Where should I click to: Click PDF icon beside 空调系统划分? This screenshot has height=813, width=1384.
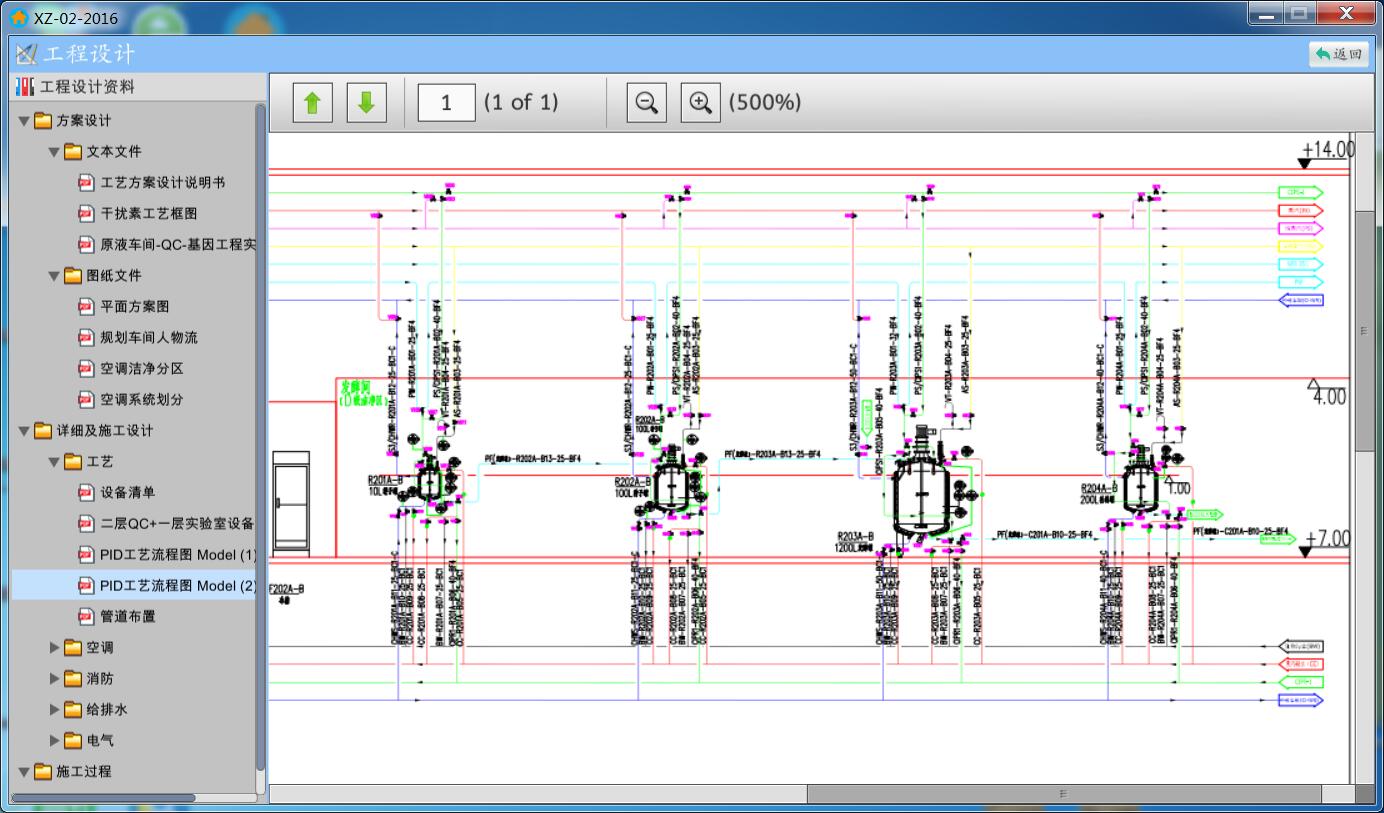pos(86,400)
